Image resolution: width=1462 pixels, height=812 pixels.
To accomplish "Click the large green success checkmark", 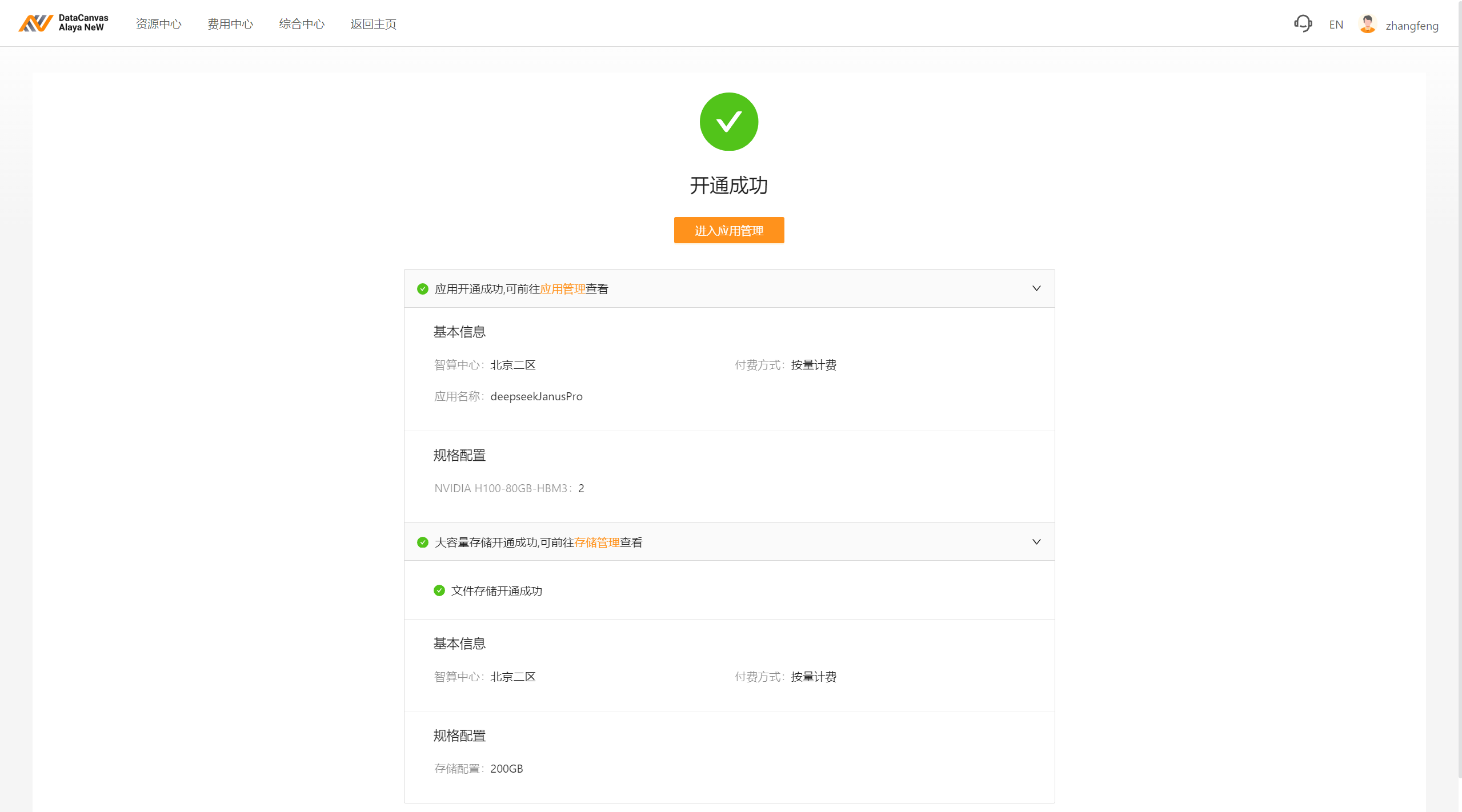I will (728, 122).
